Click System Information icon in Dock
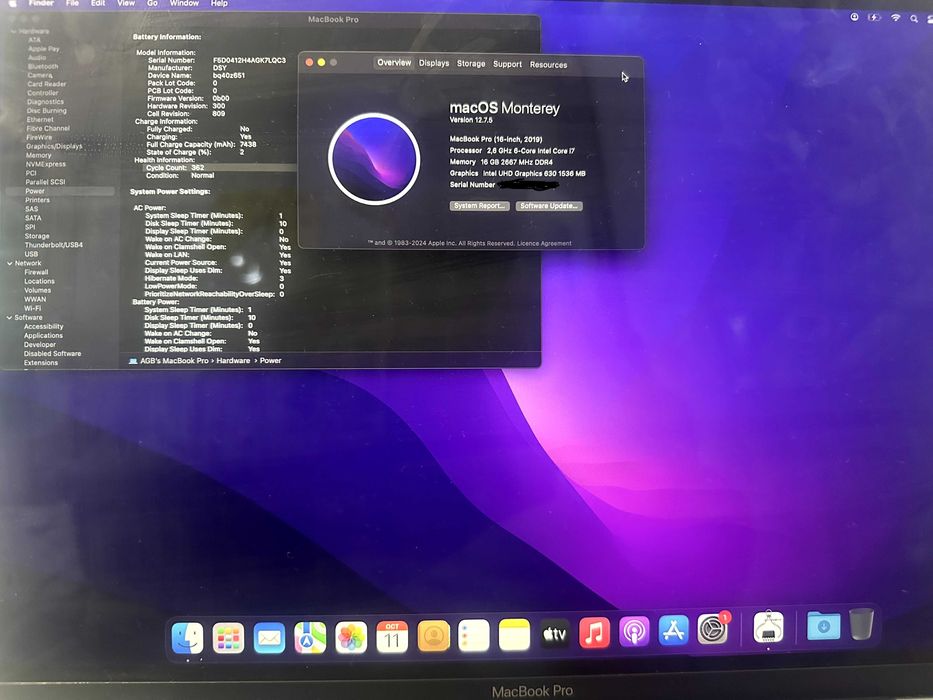Image resolution: width=933 pixels, height=700 pixels. pyautogui.click(x=768, y=626)
